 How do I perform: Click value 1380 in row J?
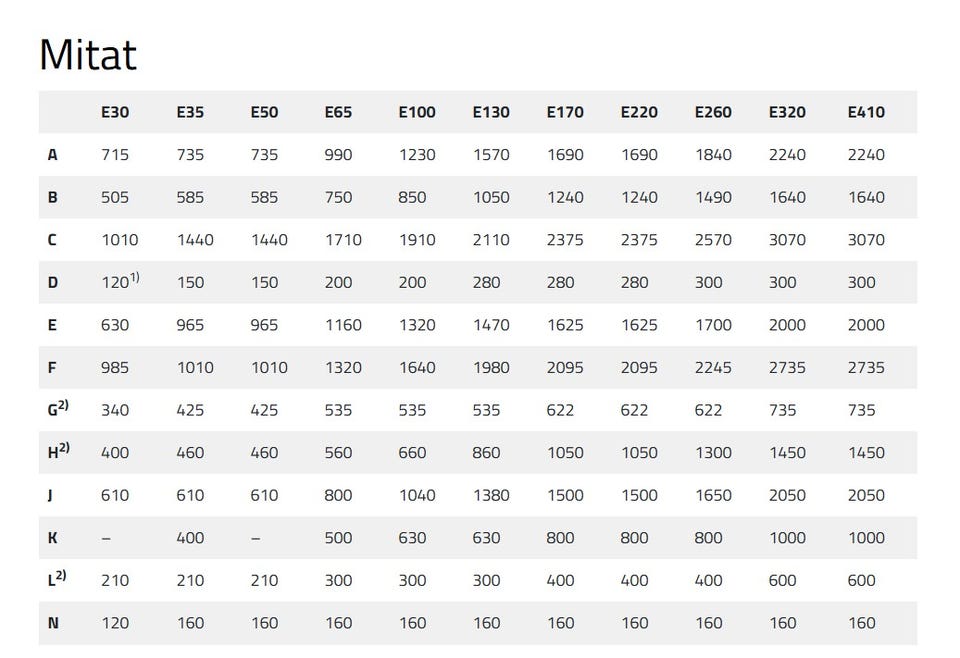pos(491,495)
